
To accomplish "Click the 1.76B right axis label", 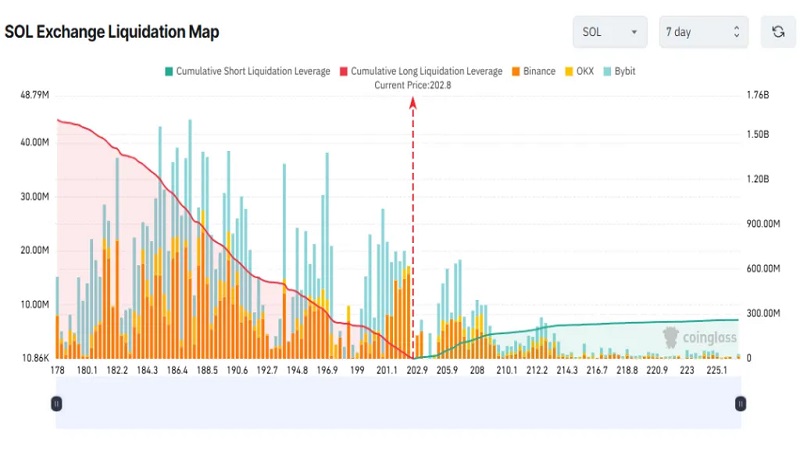I will (758, 95).
